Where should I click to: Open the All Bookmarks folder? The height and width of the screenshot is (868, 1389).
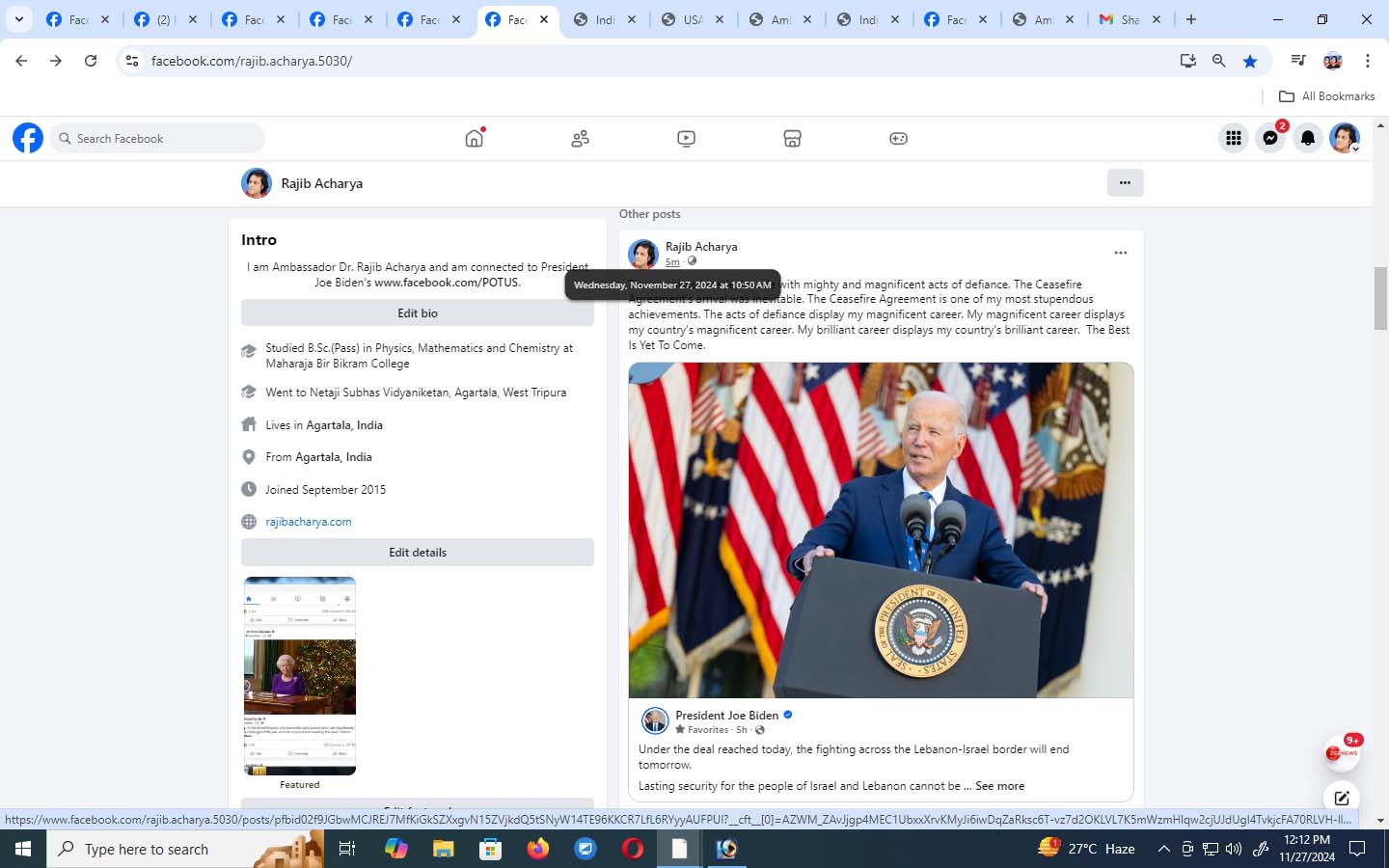coord(1326,96)
